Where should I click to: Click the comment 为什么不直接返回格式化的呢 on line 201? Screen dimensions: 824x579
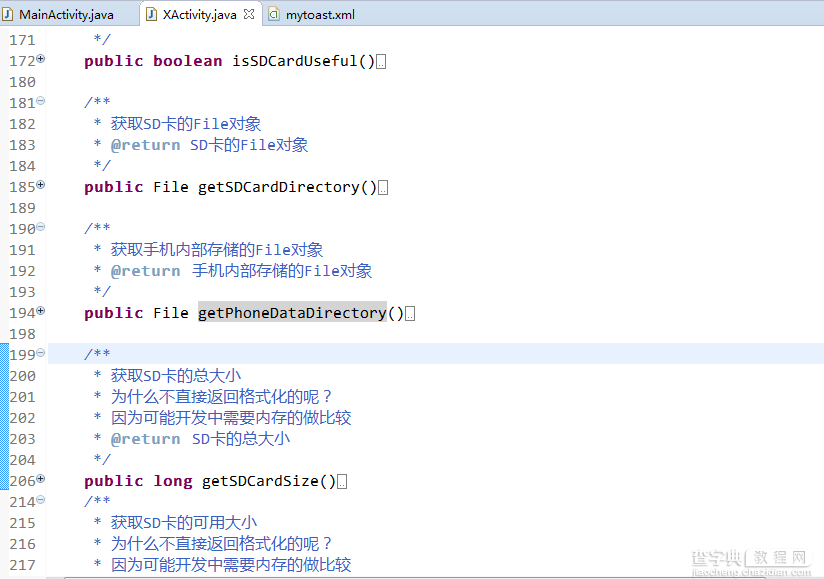pyautogui.click(x=215, y=397)
